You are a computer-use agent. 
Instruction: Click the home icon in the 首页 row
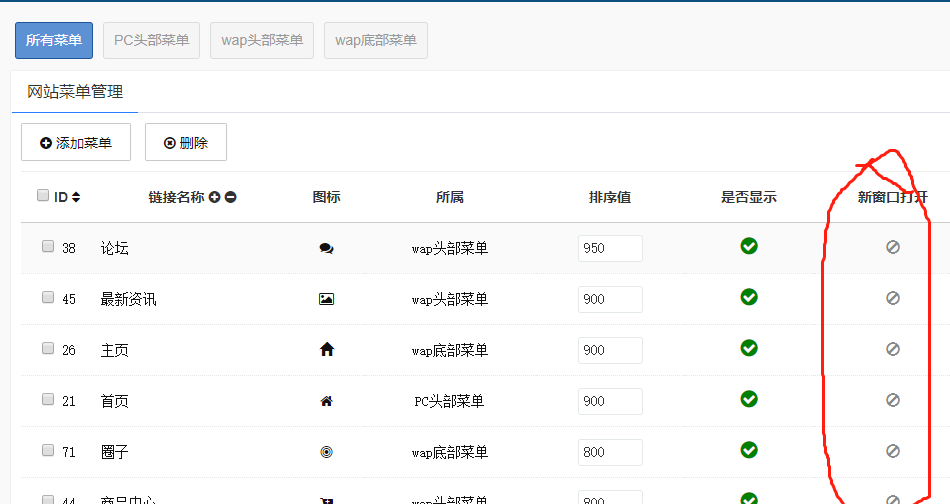point(326,401)
